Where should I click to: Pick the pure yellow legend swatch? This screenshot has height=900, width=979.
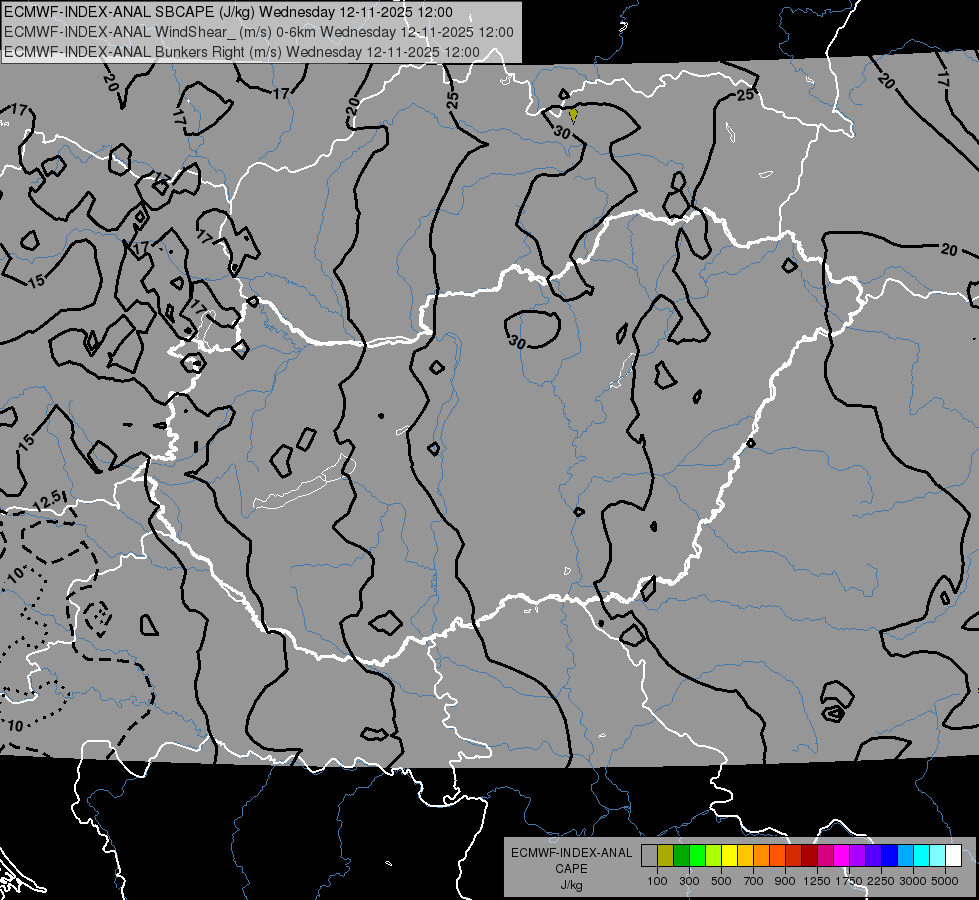click(729, 856)
